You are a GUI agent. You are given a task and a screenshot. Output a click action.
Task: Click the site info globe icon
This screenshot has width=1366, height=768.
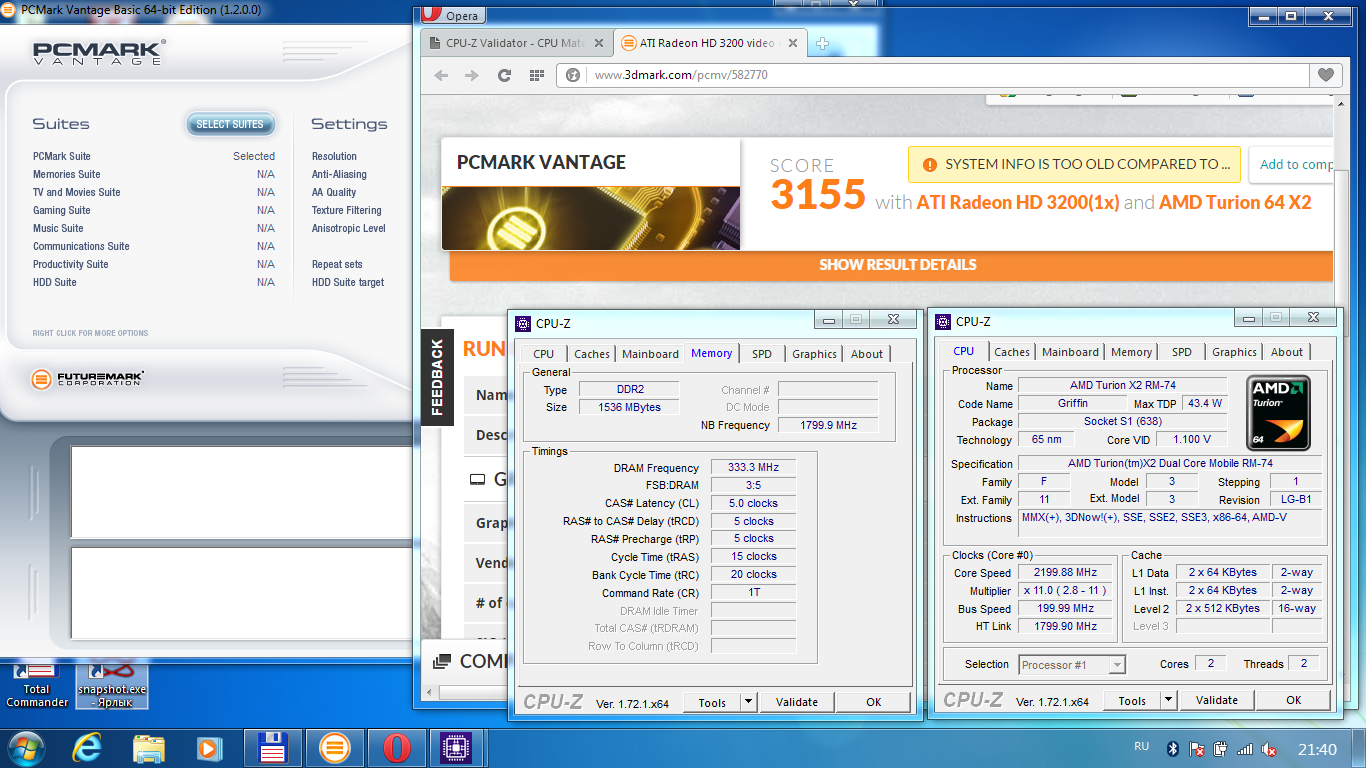573,75
